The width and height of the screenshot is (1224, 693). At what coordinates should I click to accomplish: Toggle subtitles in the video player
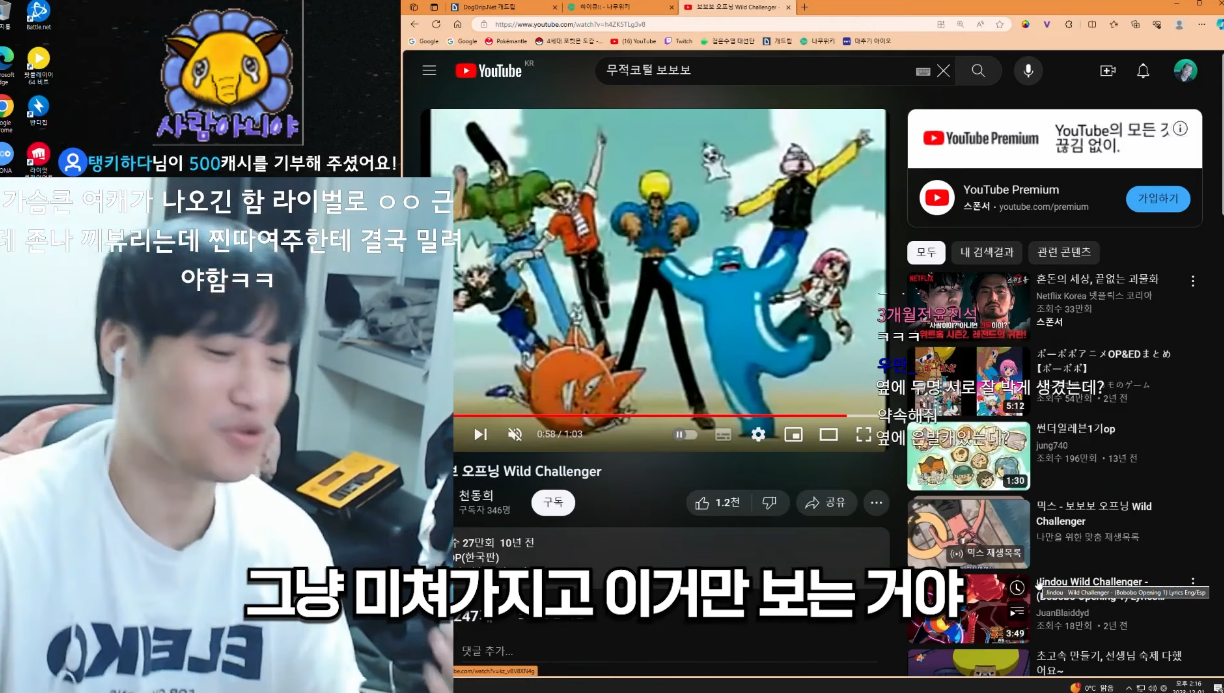tap(722, 434)
